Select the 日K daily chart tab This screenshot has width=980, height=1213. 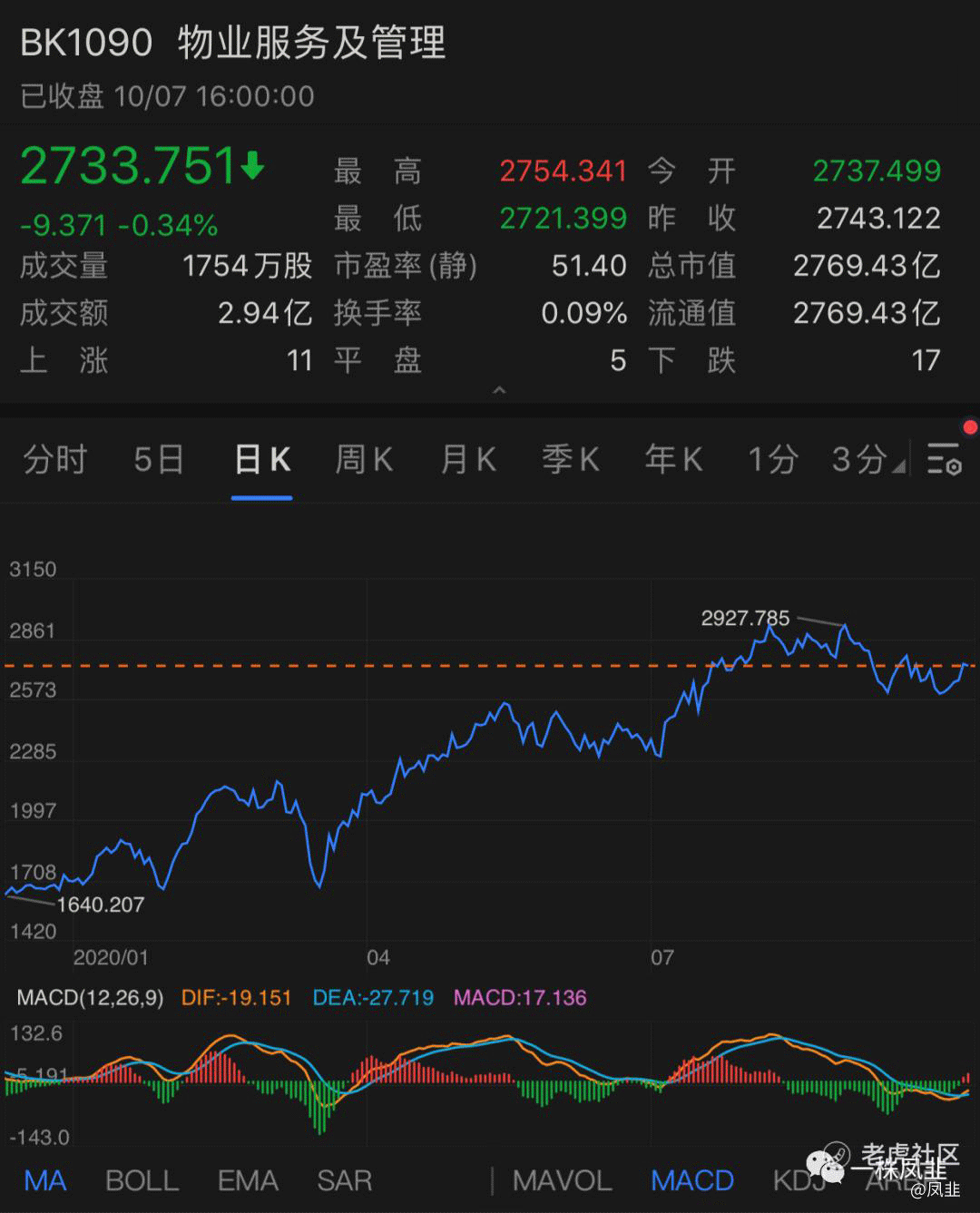tap(262, 460)
